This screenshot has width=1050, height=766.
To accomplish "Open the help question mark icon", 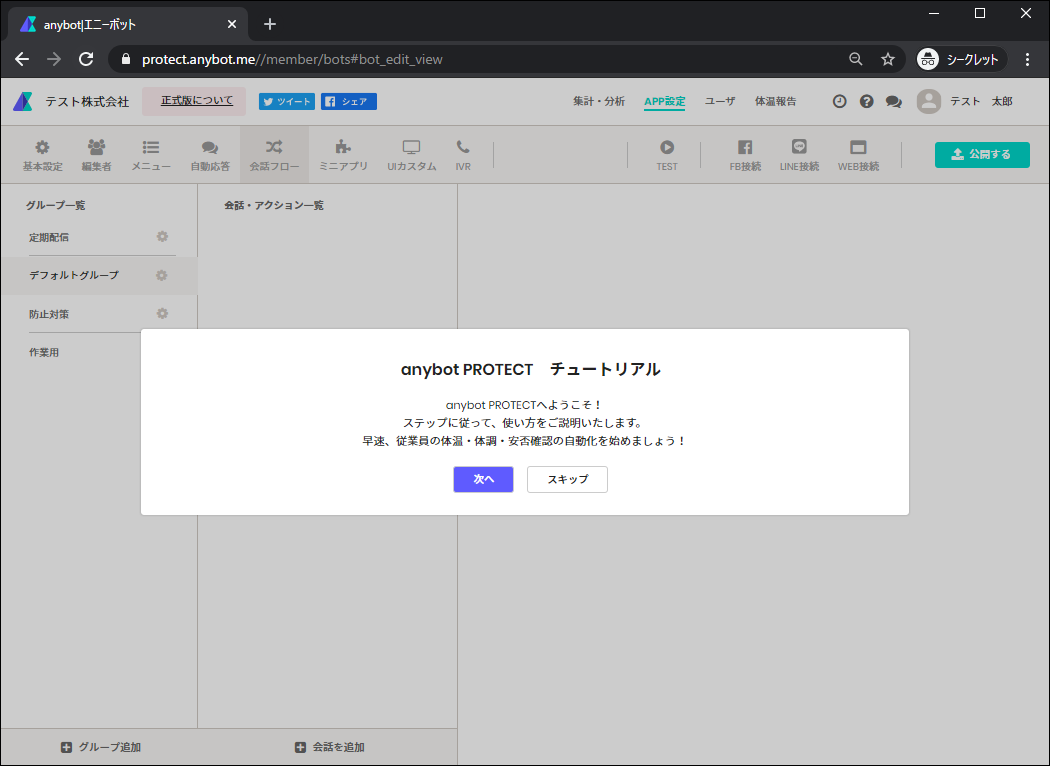I will [x=866, y=100].
